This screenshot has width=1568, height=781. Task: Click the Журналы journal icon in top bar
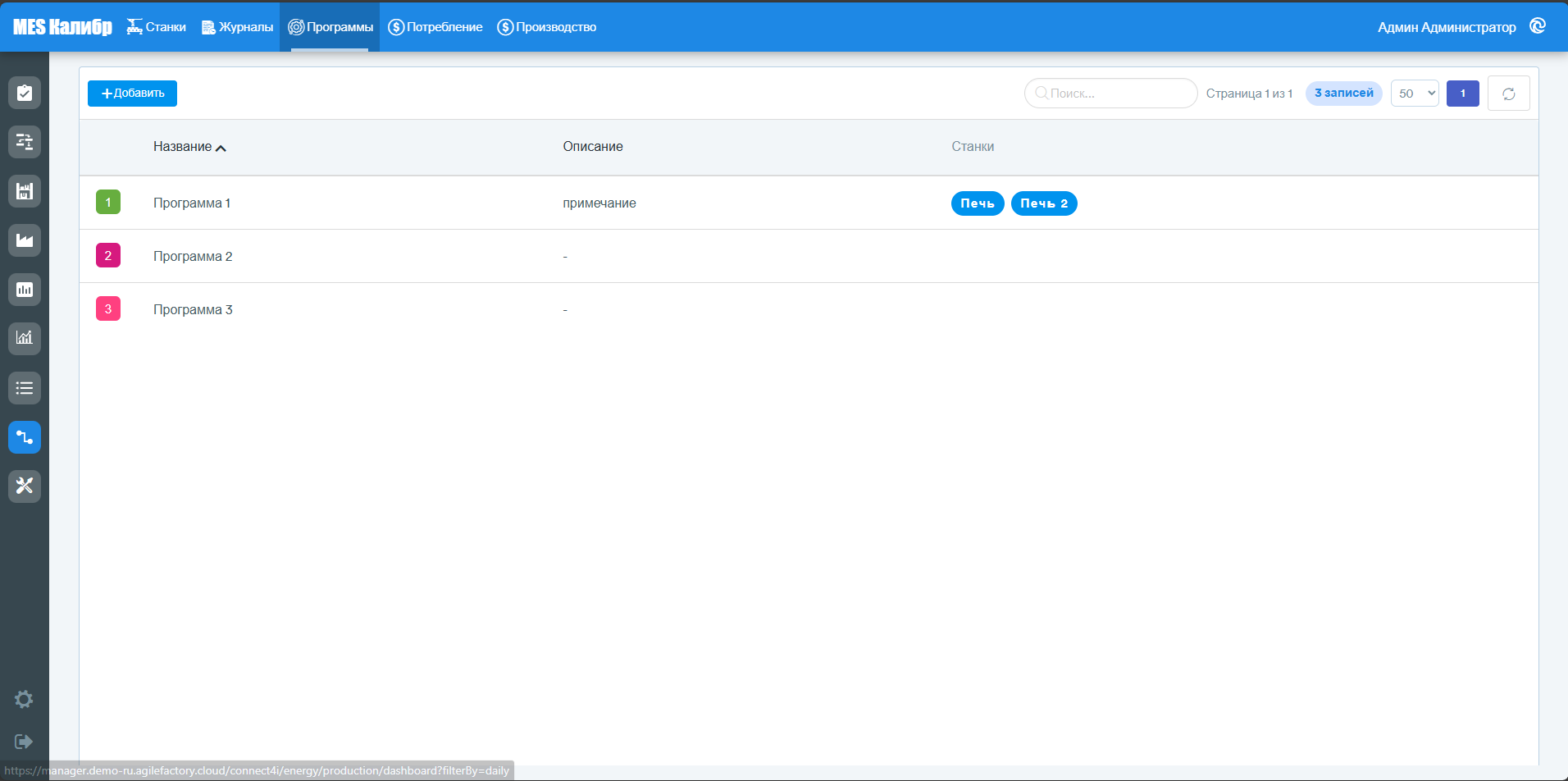tap(208, 27)
